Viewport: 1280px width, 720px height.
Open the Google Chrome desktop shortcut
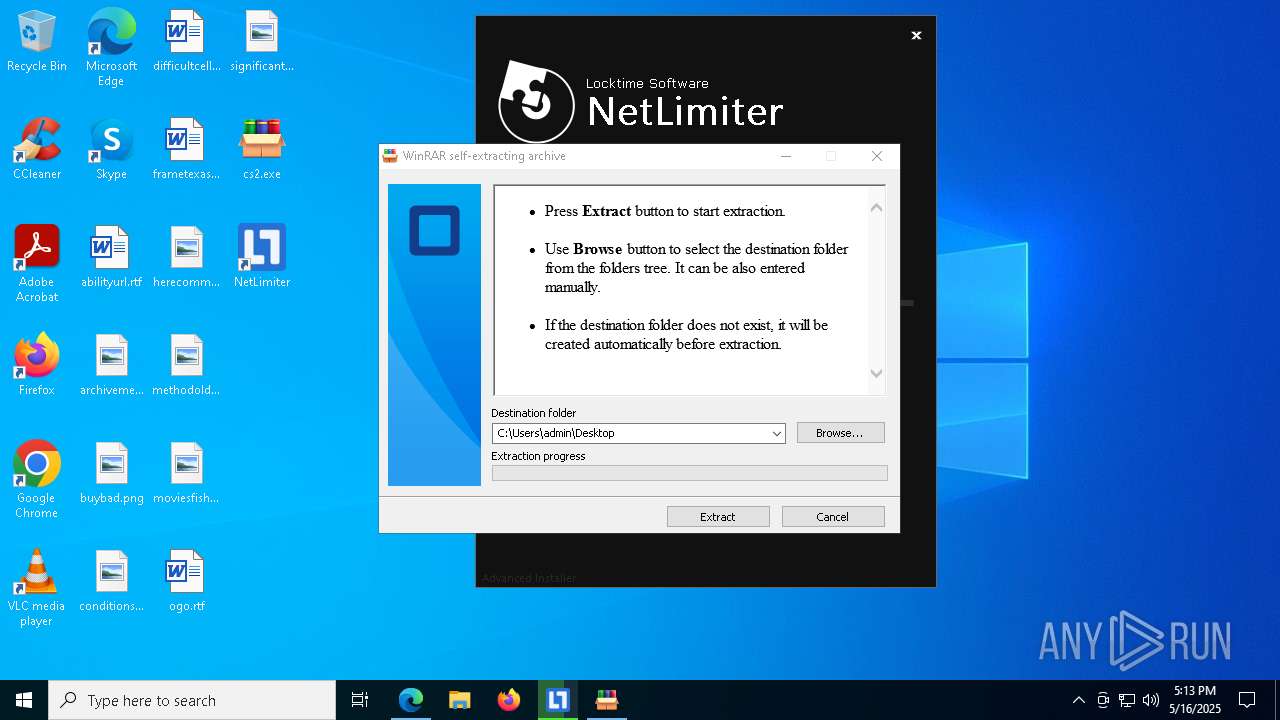coord(37,480)
